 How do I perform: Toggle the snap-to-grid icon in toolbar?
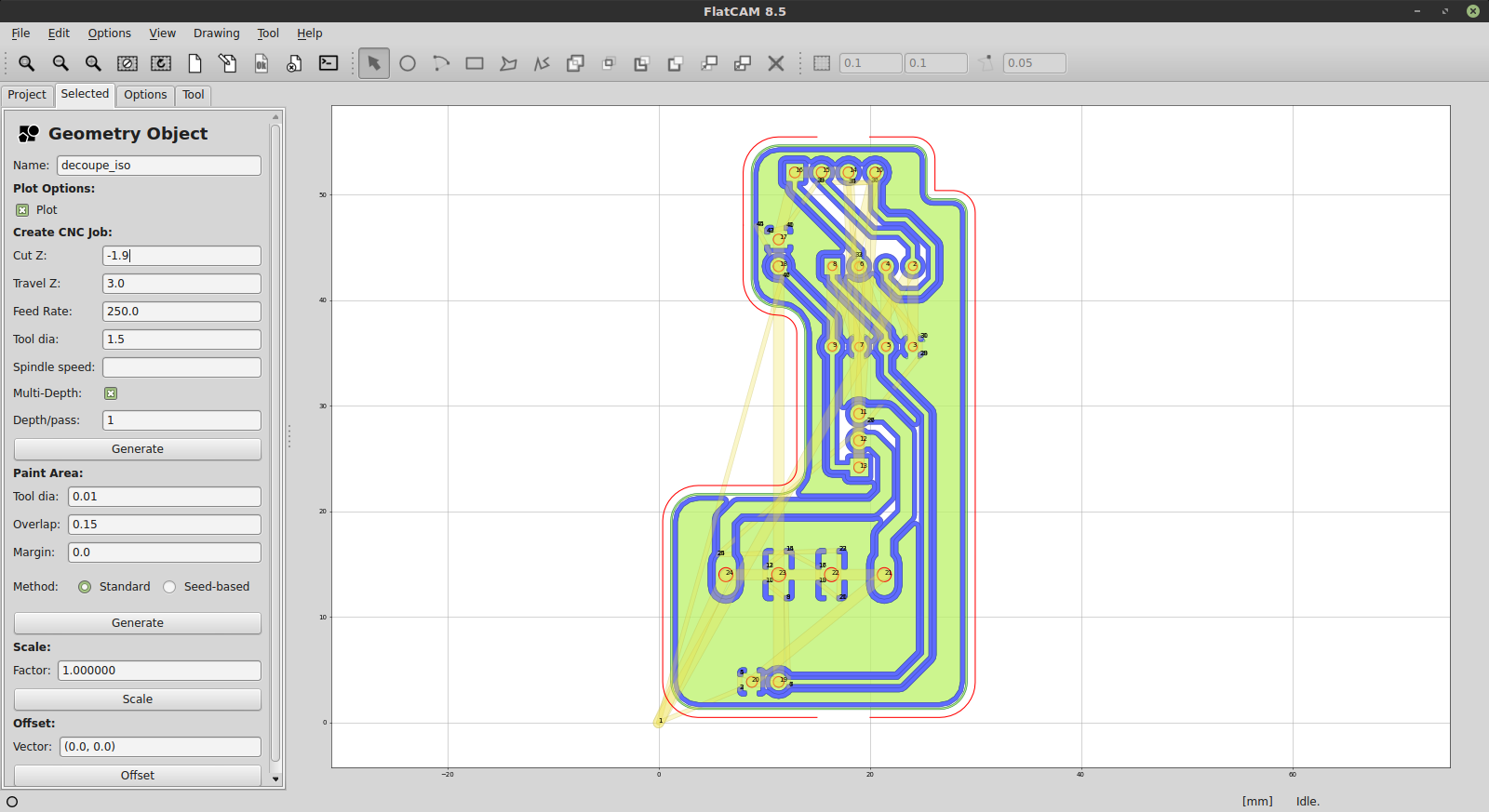[822, 63]
